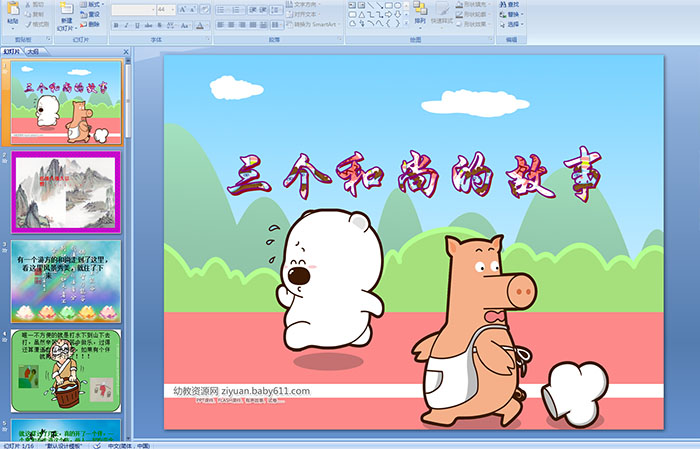Select the Format Painter brush
The width and height of the screenshot is (700, 449).
click(28, 24)
